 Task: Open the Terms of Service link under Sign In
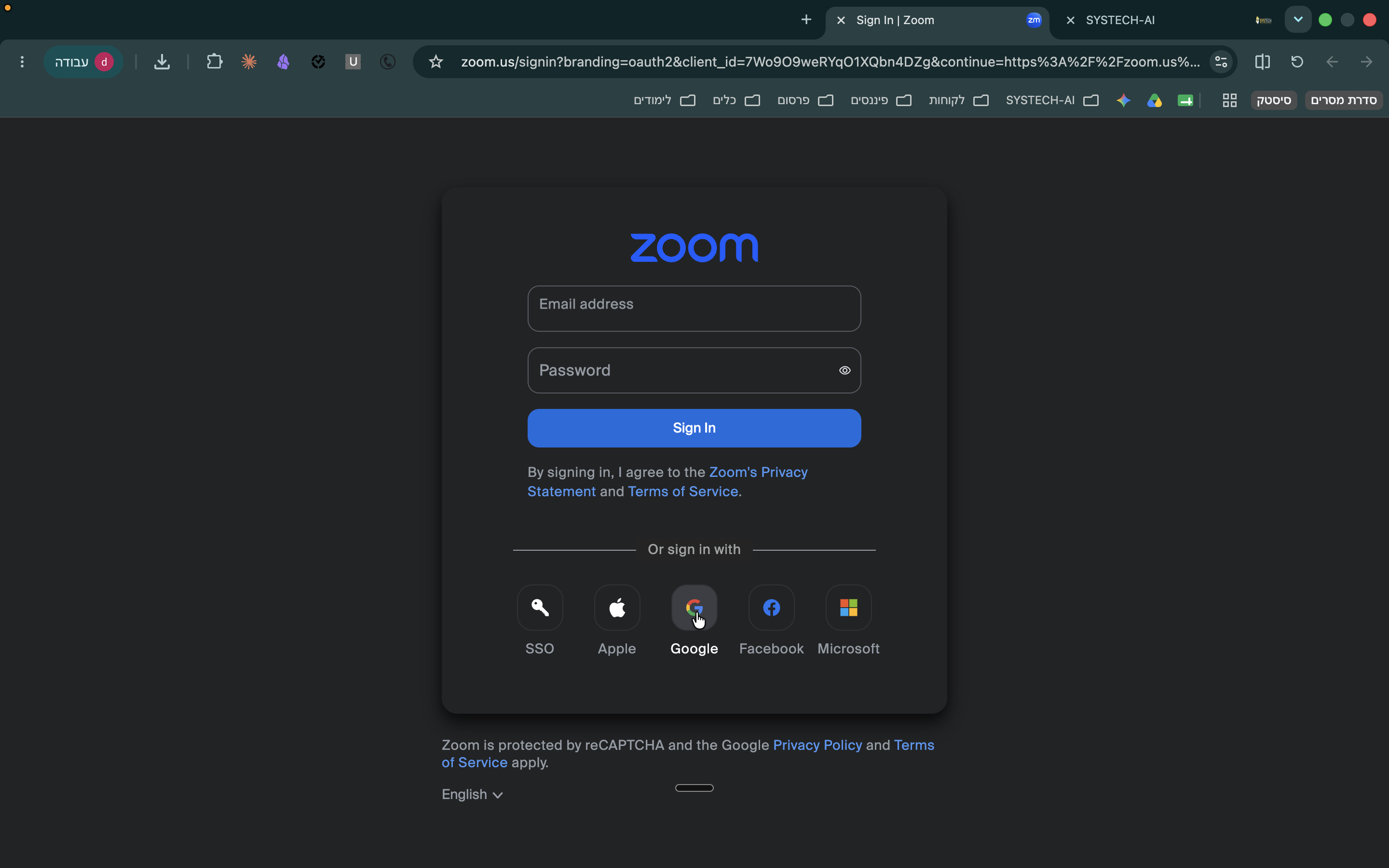682,491
